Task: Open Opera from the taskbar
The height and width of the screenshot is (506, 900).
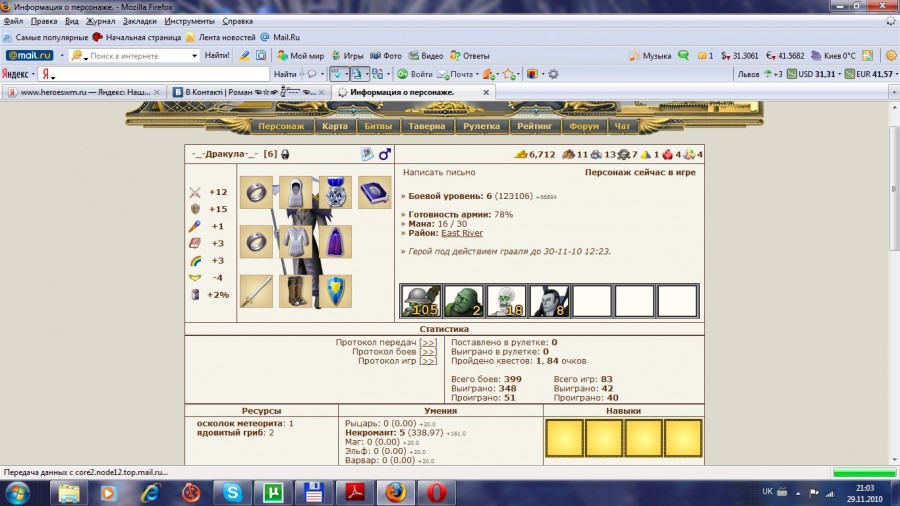Action: (x=436, y=493)
